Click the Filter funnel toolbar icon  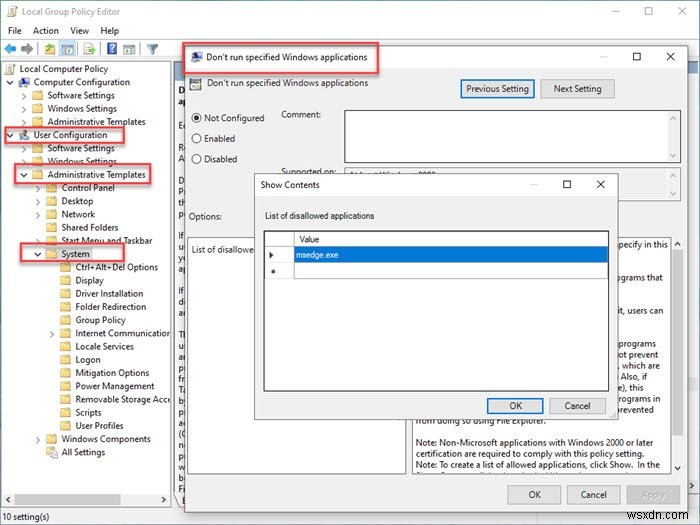tap(152, 49)
